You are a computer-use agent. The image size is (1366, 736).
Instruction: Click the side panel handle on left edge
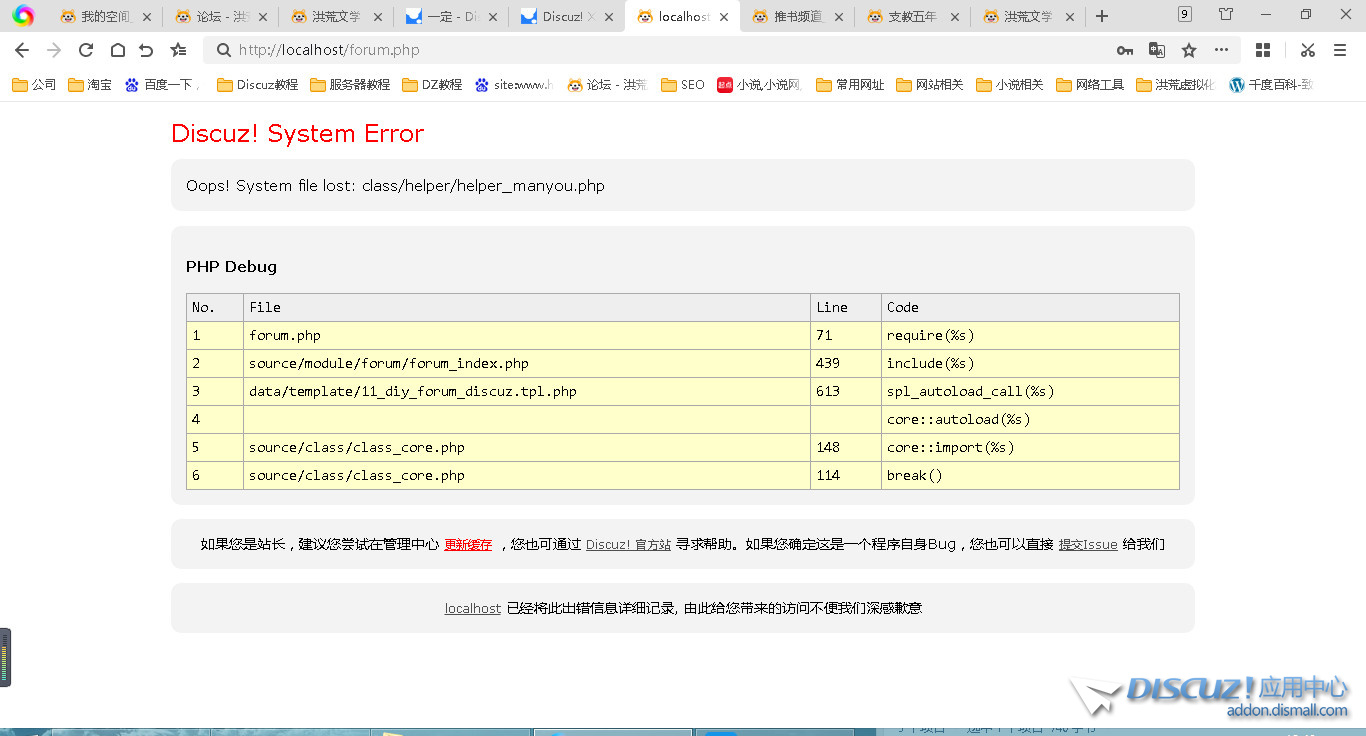[5, 657]
